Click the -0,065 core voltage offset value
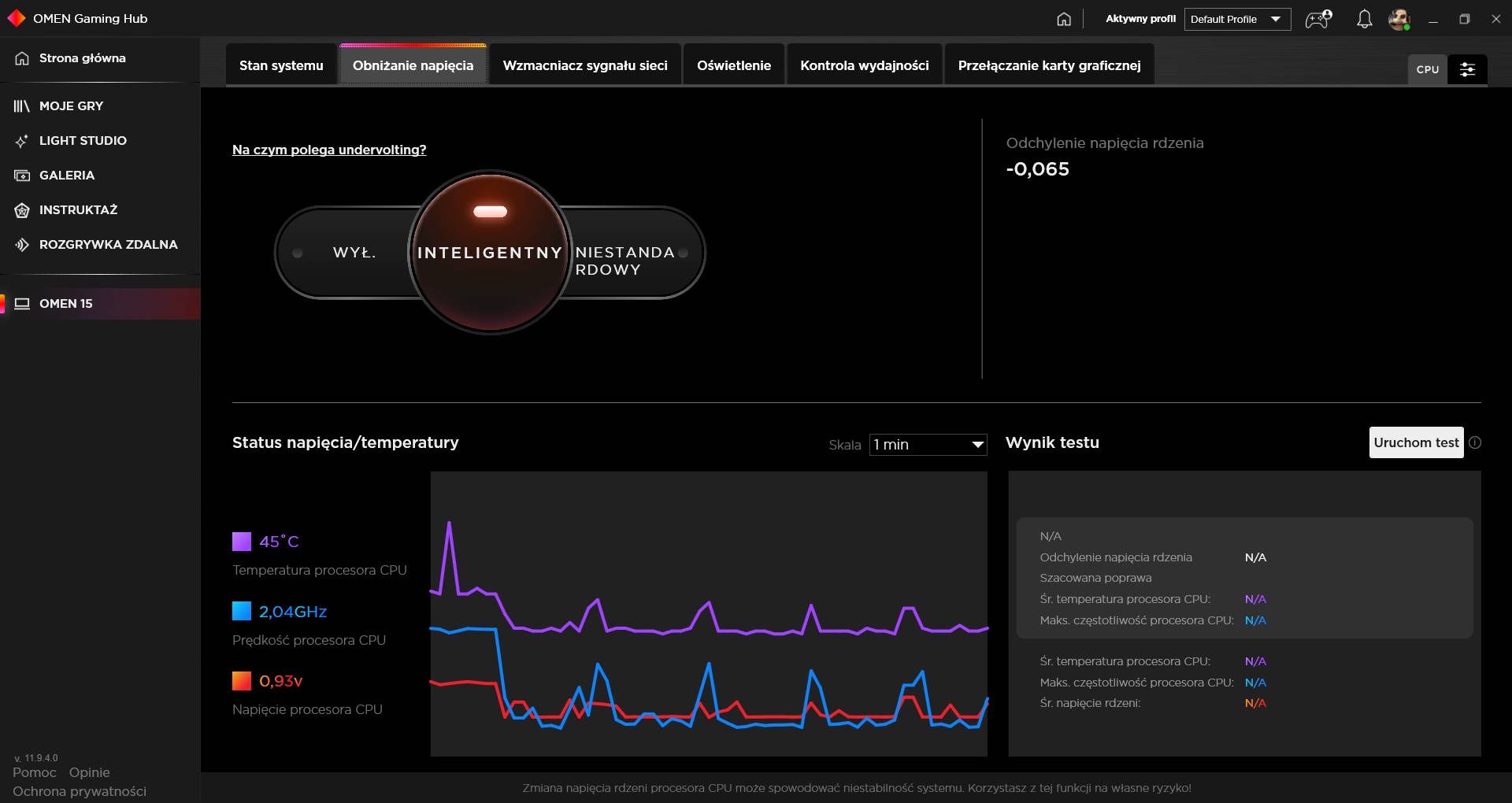The image size is (1512, 803). point(1037,169)
